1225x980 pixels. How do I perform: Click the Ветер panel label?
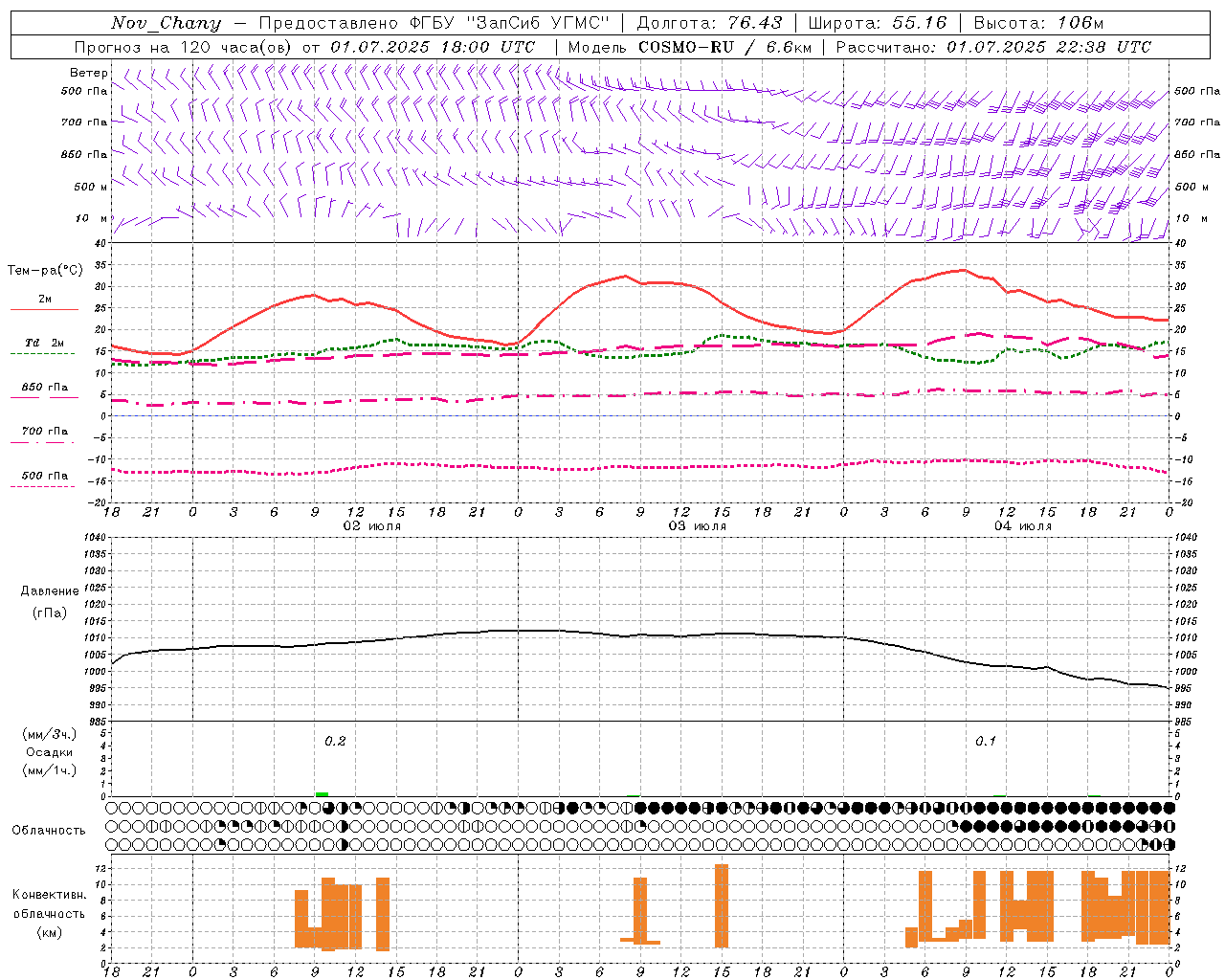pos(89,73)
